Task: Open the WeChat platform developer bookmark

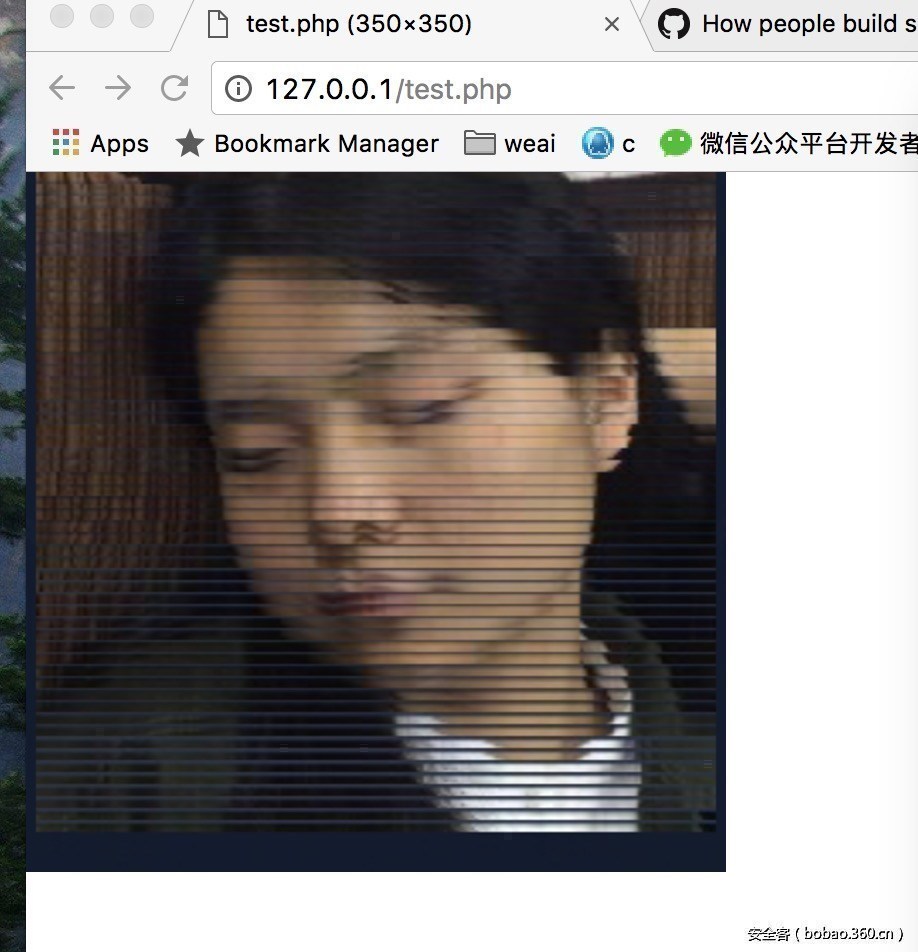Action: 789,143
